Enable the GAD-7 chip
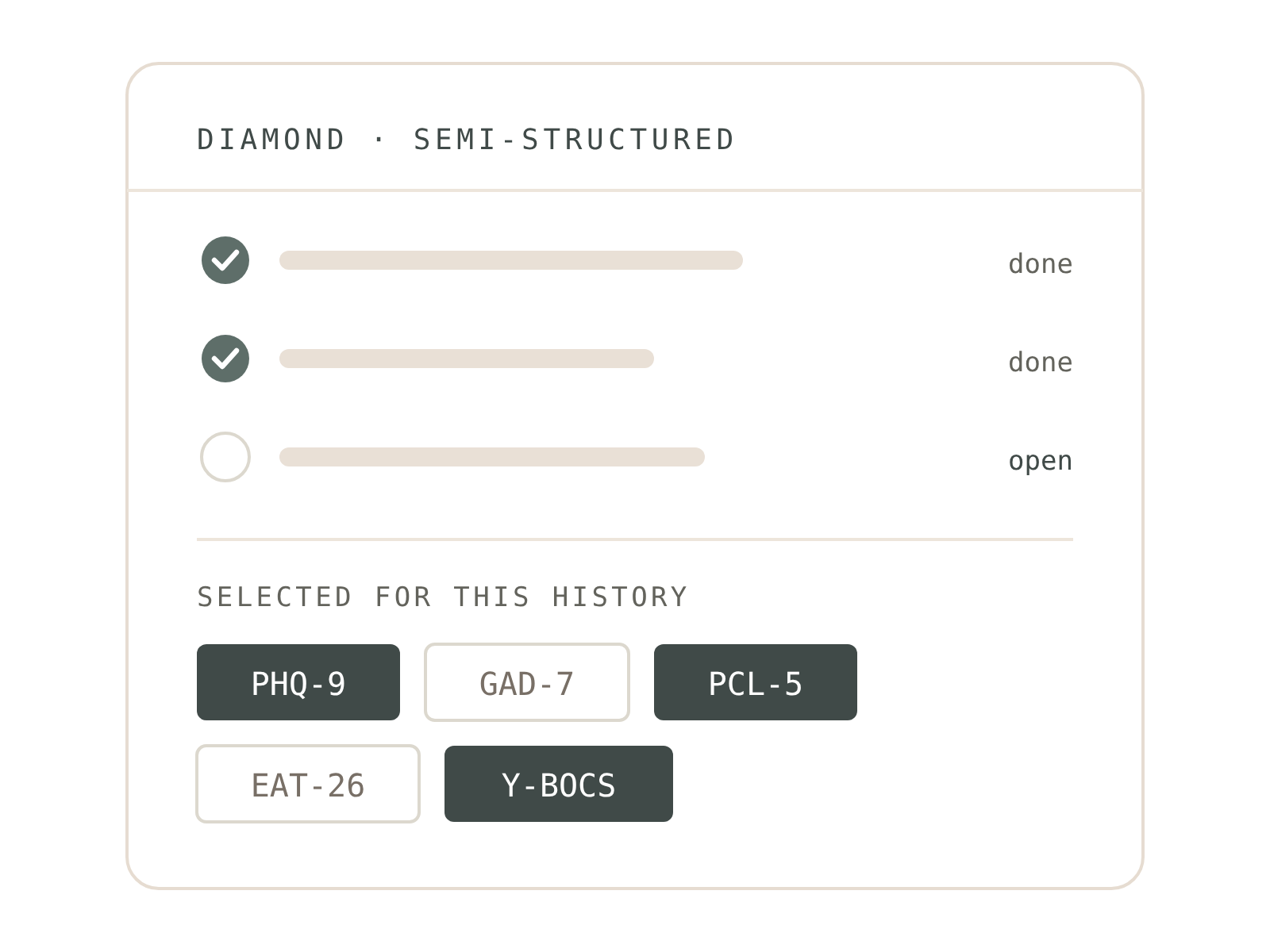The image size is (1270, 952). [527, 682]
